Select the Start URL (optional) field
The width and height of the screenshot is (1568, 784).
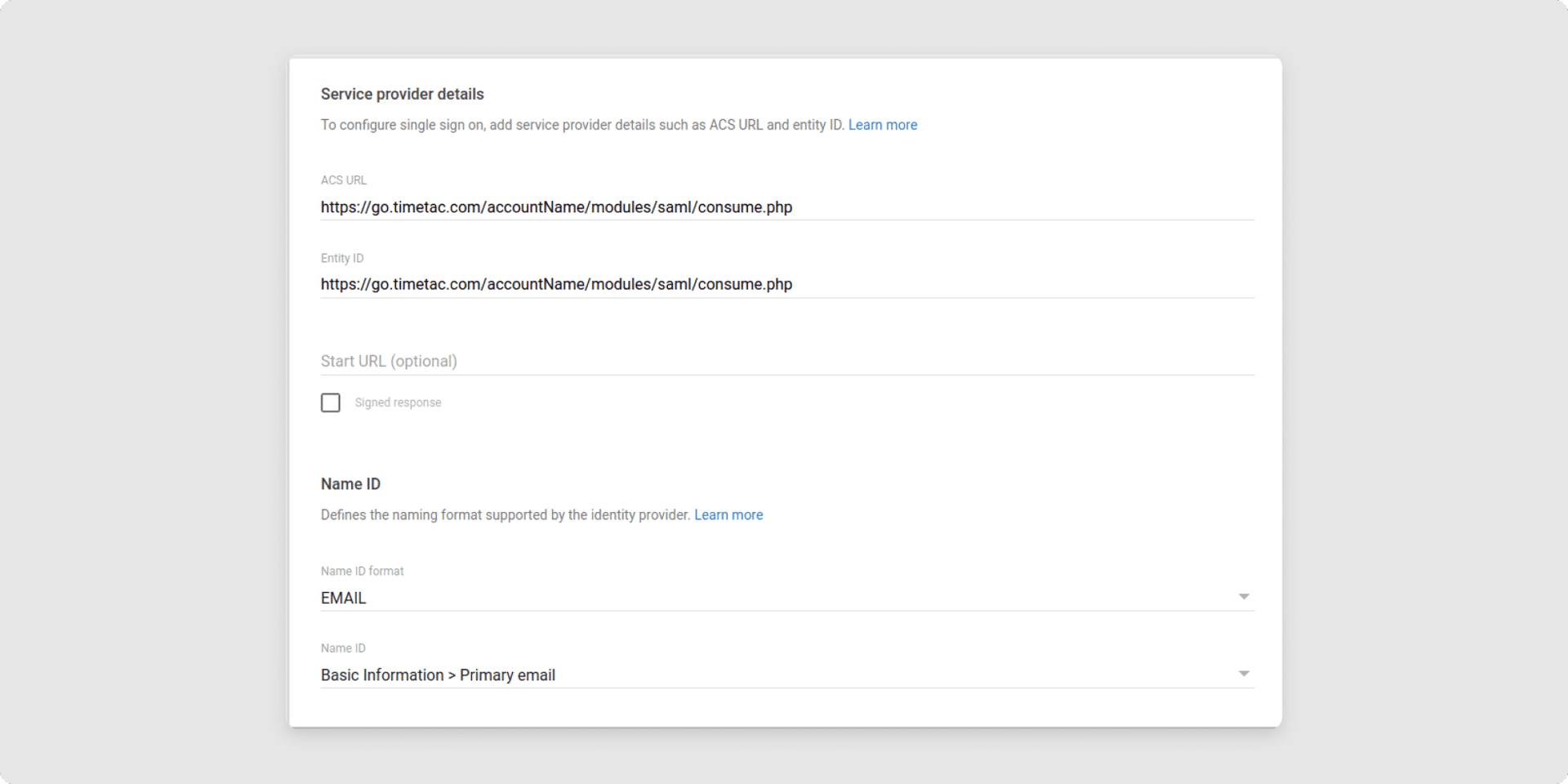click(x=786, y=361)
